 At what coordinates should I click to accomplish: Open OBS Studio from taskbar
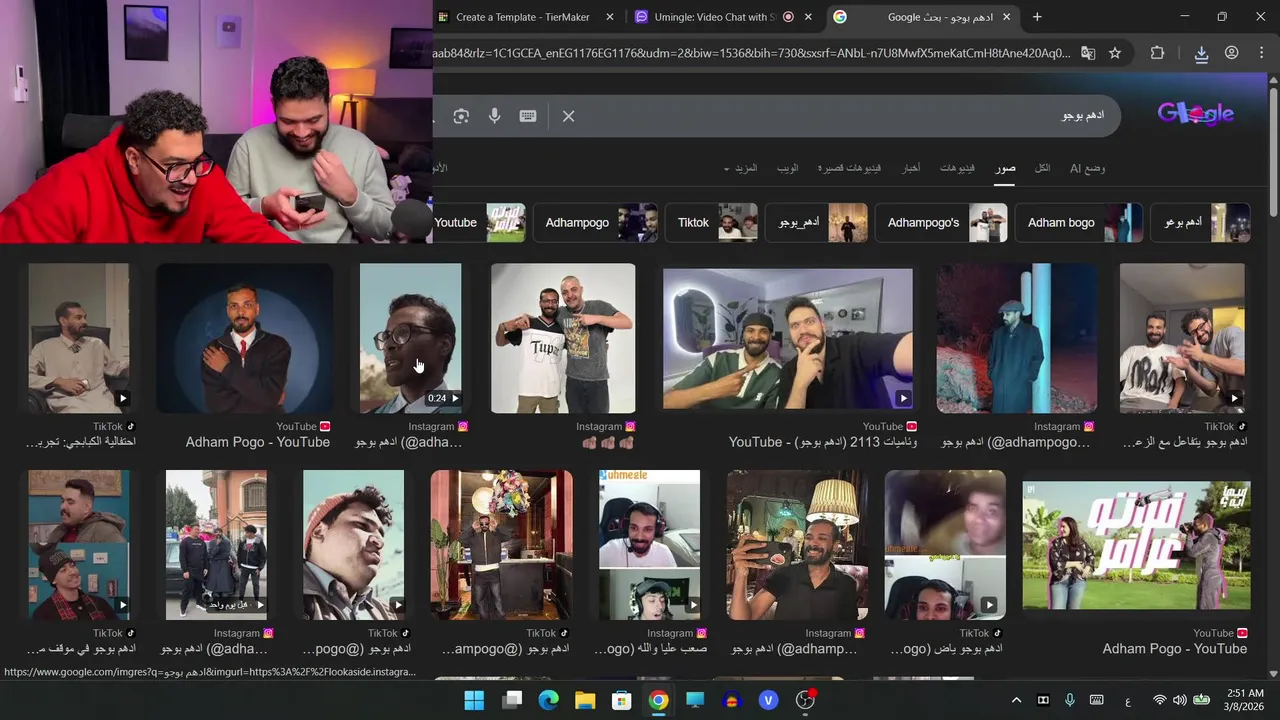point(805,700)
